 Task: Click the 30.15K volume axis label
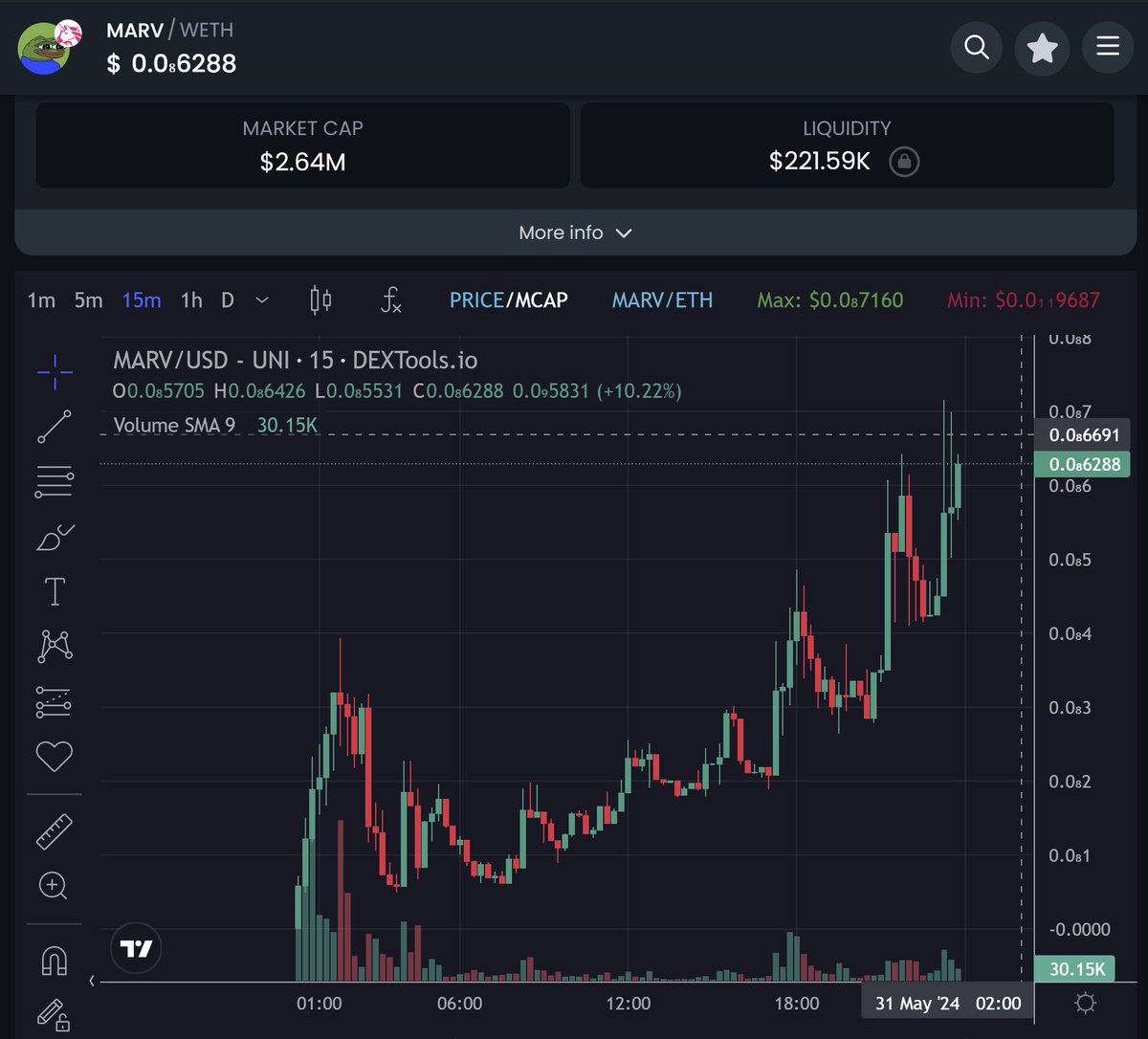tap(1076, 969)
